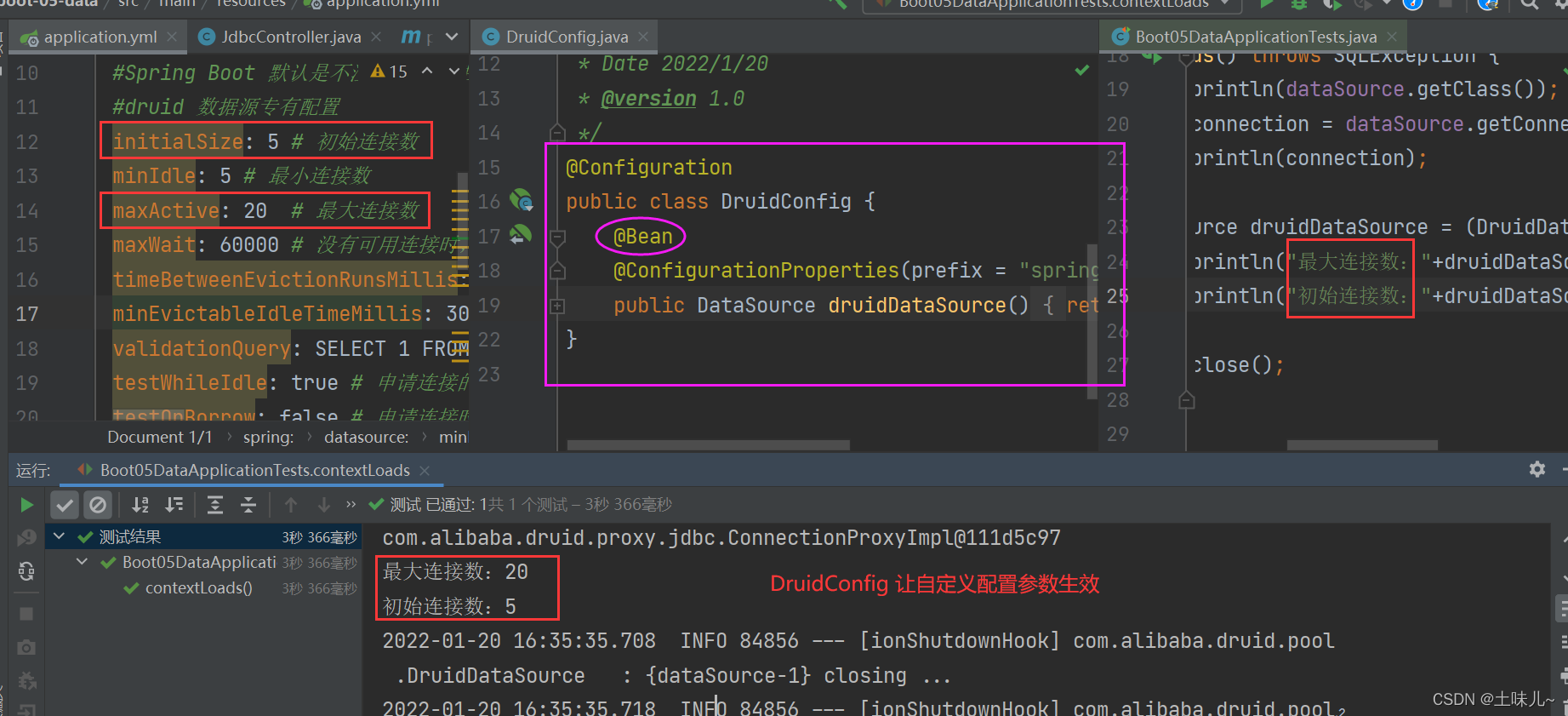Click the 测试 已通过 status text
This screenshot has width=1568, height=716.
pos(434,505)
